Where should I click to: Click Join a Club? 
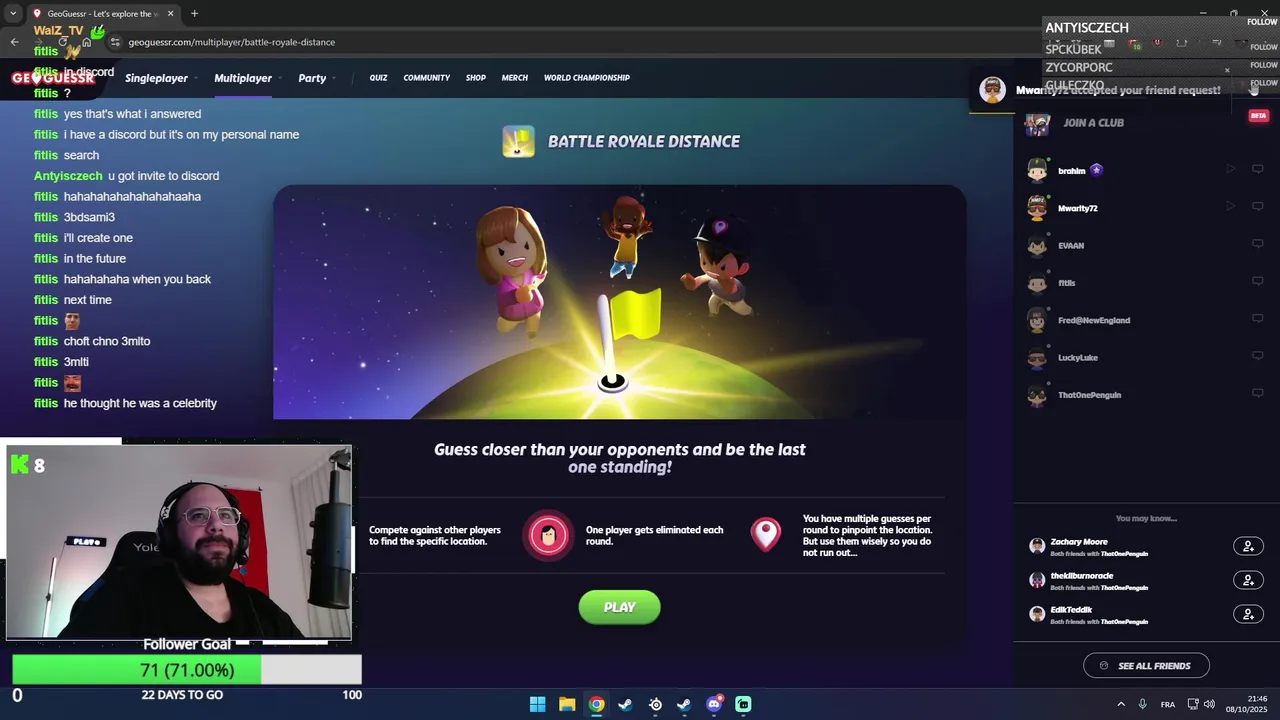pyautogui.click(x=1093, y=123)
